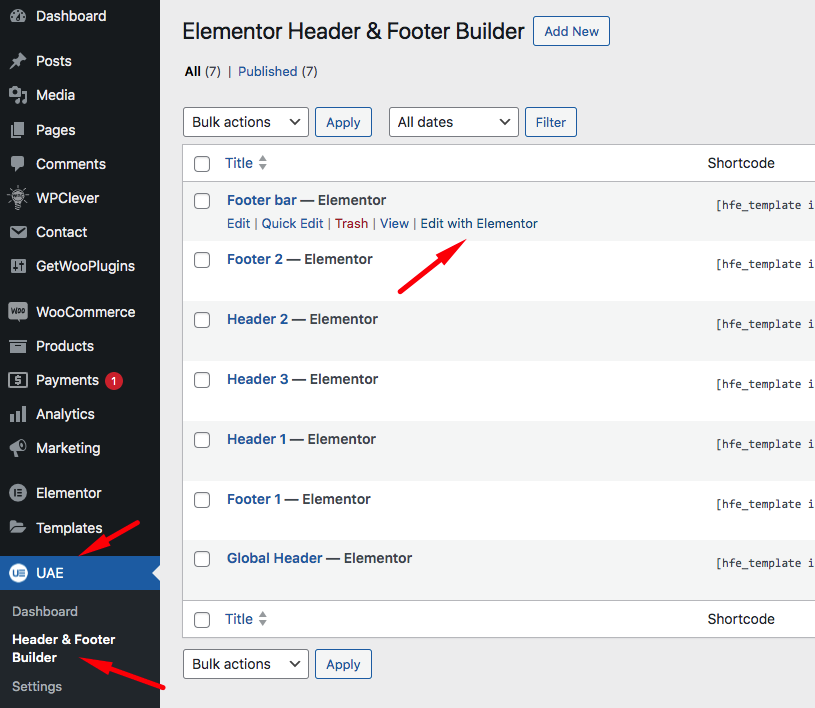Check the Header 1 row checkbox
Image resolution: width=815 pixels, height=708 pixels.
tap(202, 440)
